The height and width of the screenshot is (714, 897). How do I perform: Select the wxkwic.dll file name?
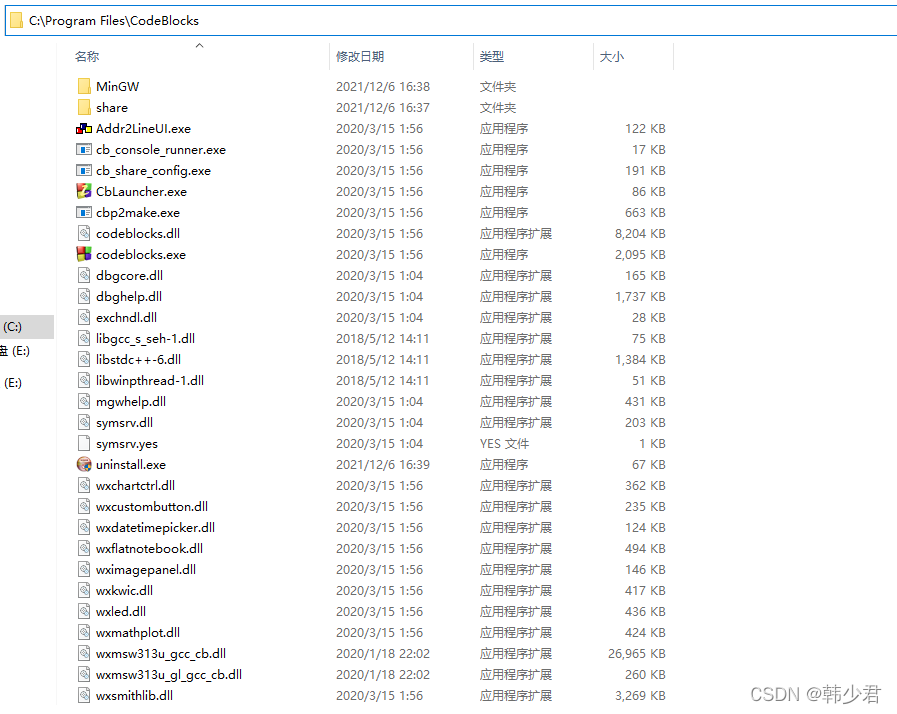pos(124,590)
